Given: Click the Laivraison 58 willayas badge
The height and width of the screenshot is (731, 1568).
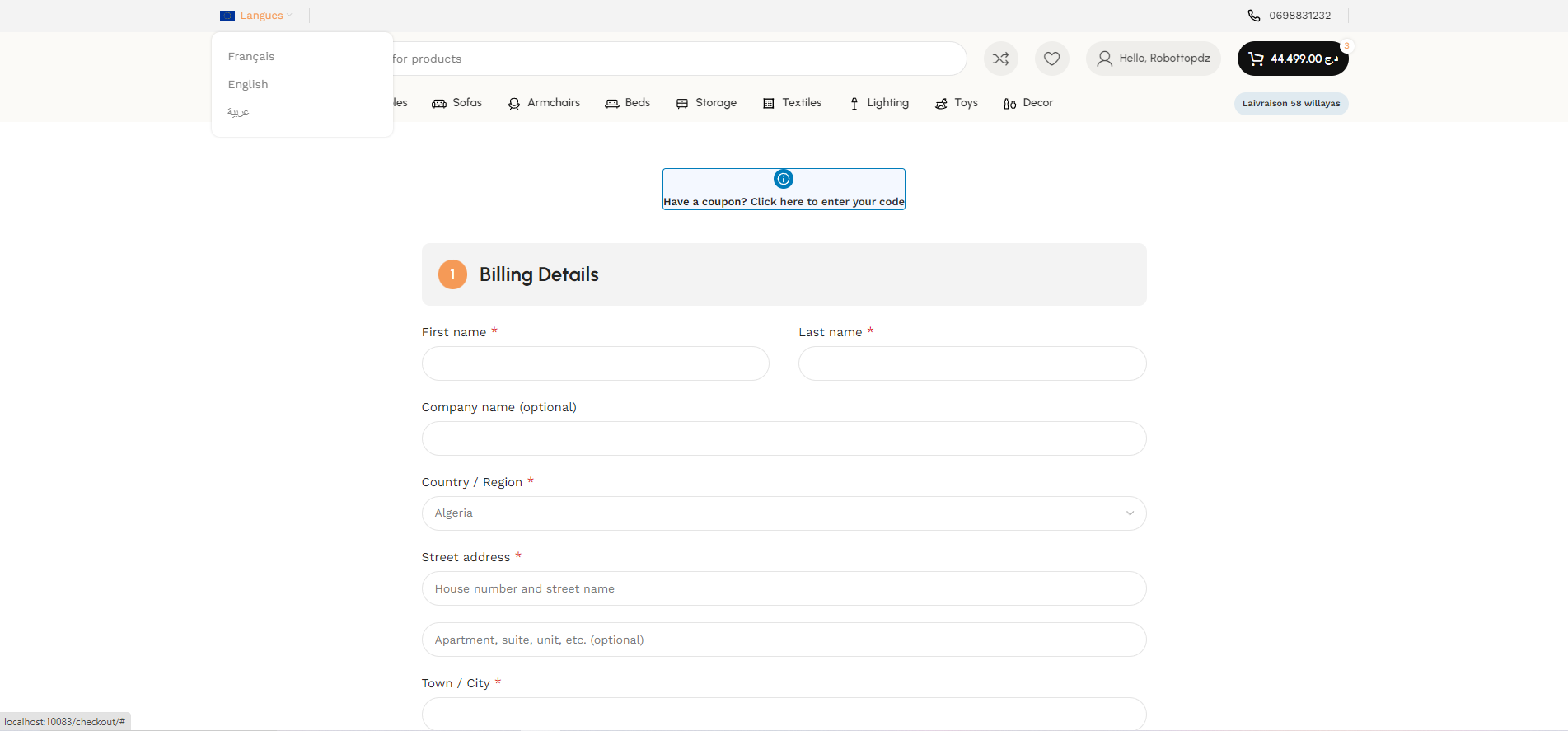Looking at the screenshot, I should [1290, 104].
